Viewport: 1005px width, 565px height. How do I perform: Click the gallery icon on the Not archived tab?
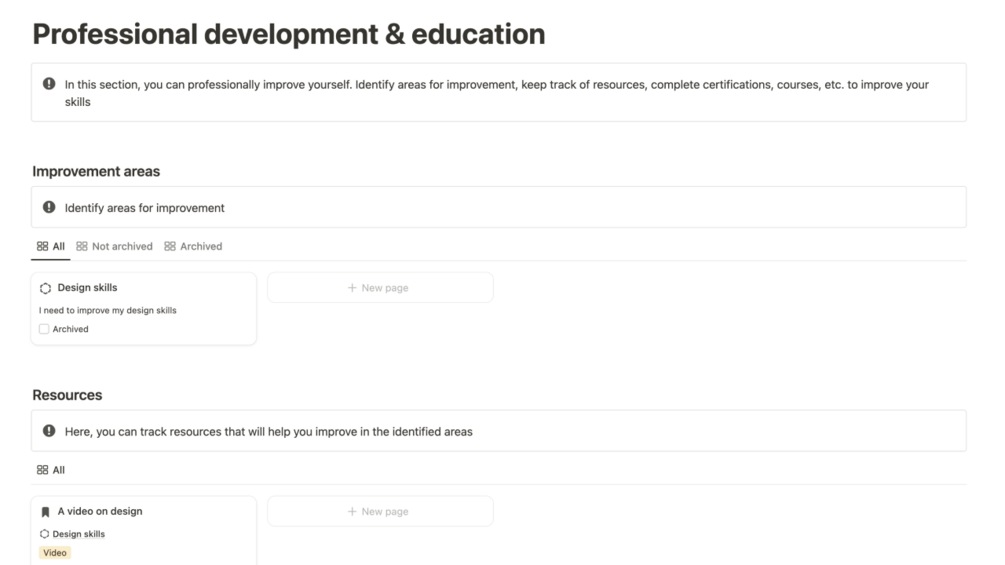pyautogui.click(x=82, y=246)
